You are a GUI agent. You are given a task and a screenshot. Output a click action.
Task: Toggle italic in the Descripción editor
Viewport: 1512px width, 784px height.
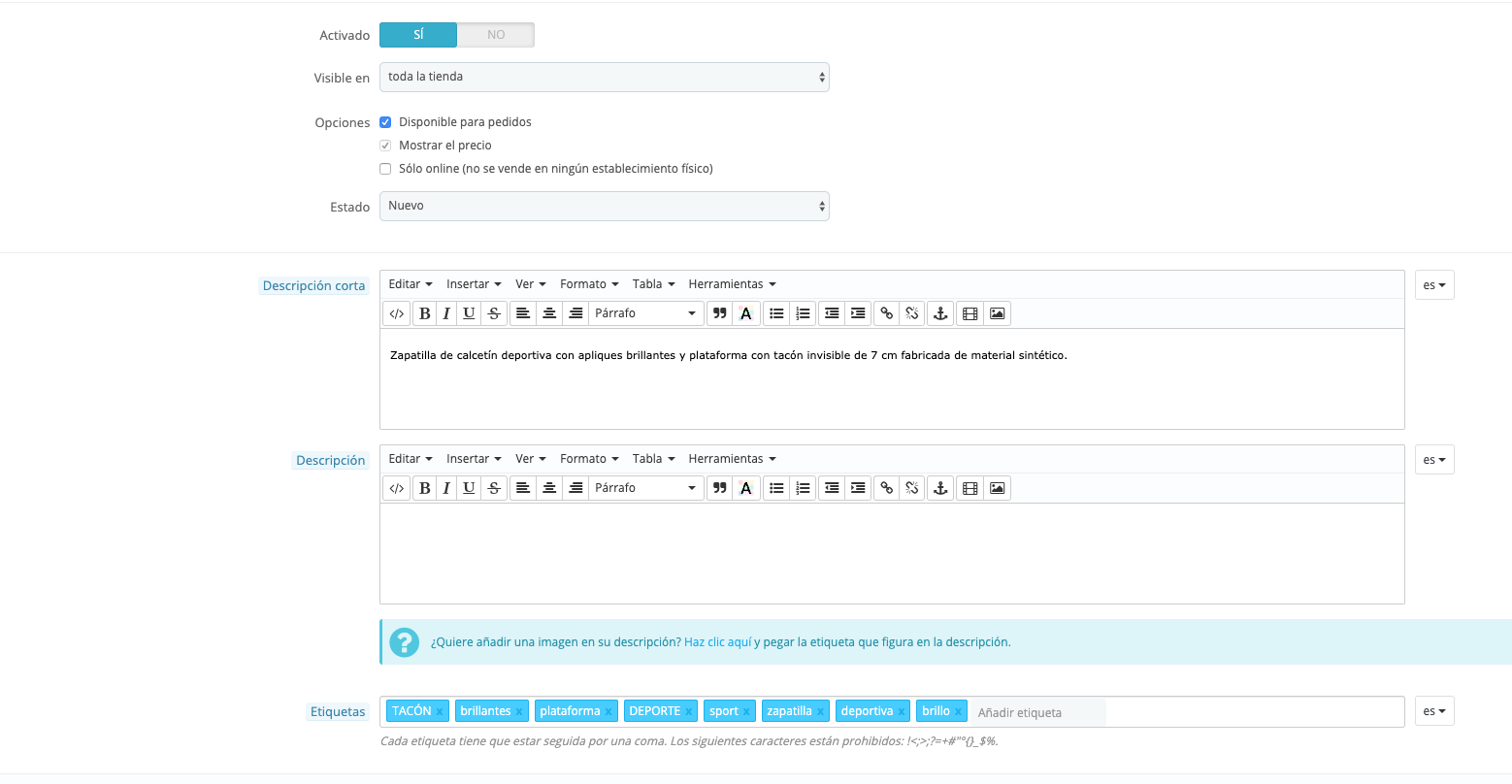point(446,488)
